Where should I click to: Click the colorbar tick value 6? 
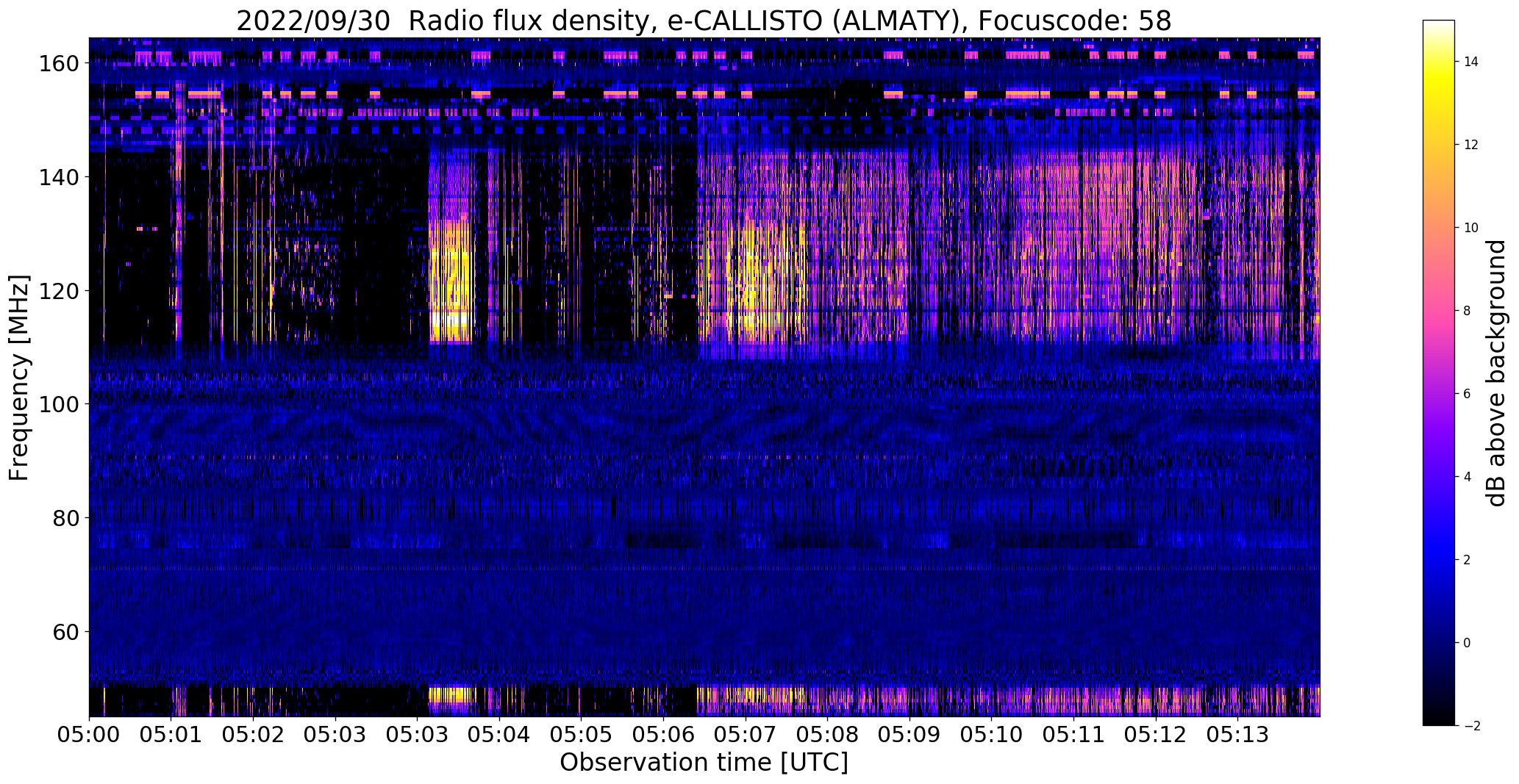[x=1468, y=394]
